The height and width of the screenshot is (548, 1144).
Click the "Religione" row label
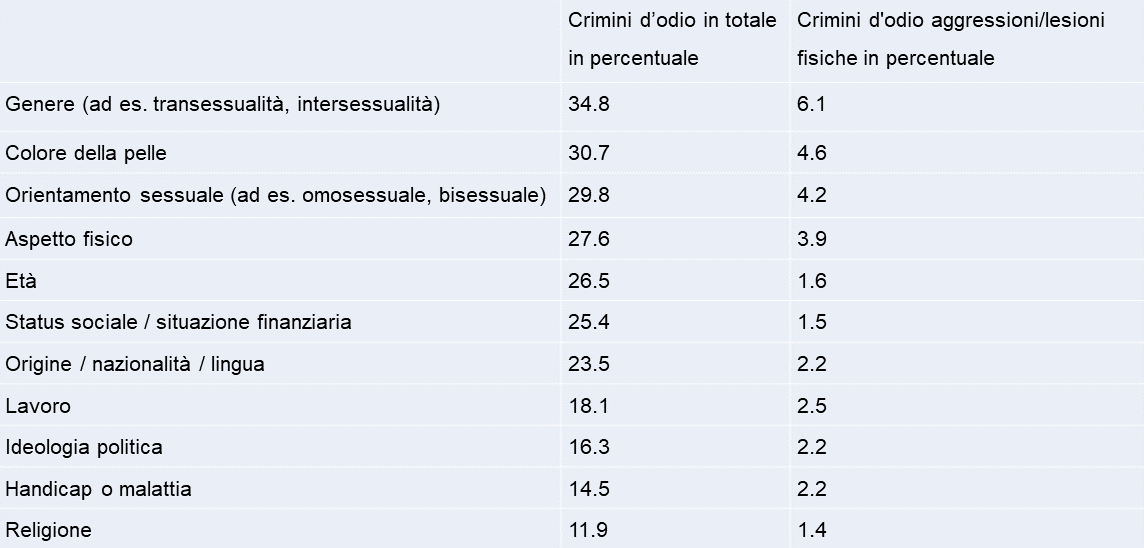[x=48, y=531]
